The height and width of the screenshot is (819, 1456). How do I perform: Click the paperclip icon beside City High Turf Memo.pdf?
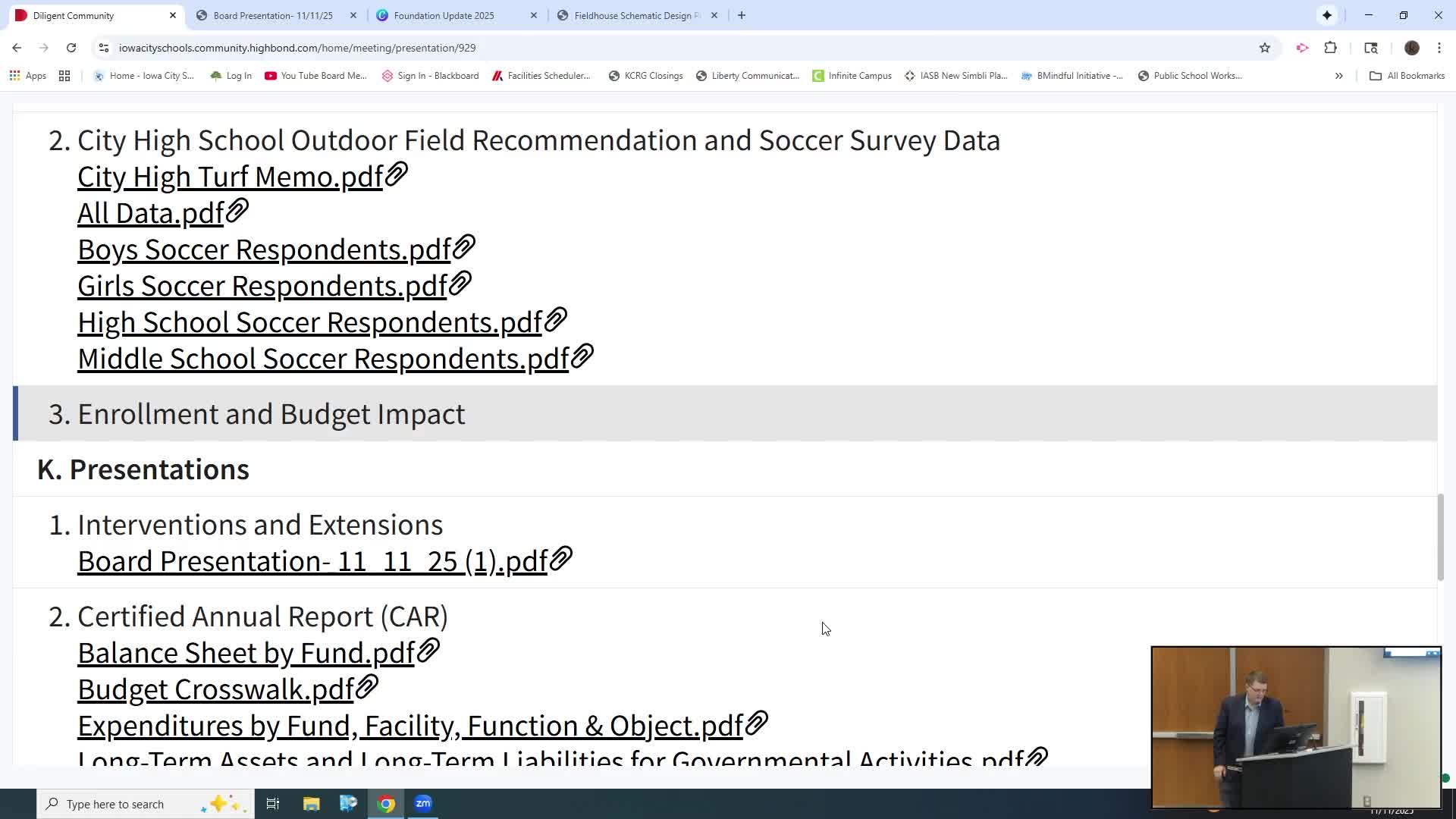(397, 175)
